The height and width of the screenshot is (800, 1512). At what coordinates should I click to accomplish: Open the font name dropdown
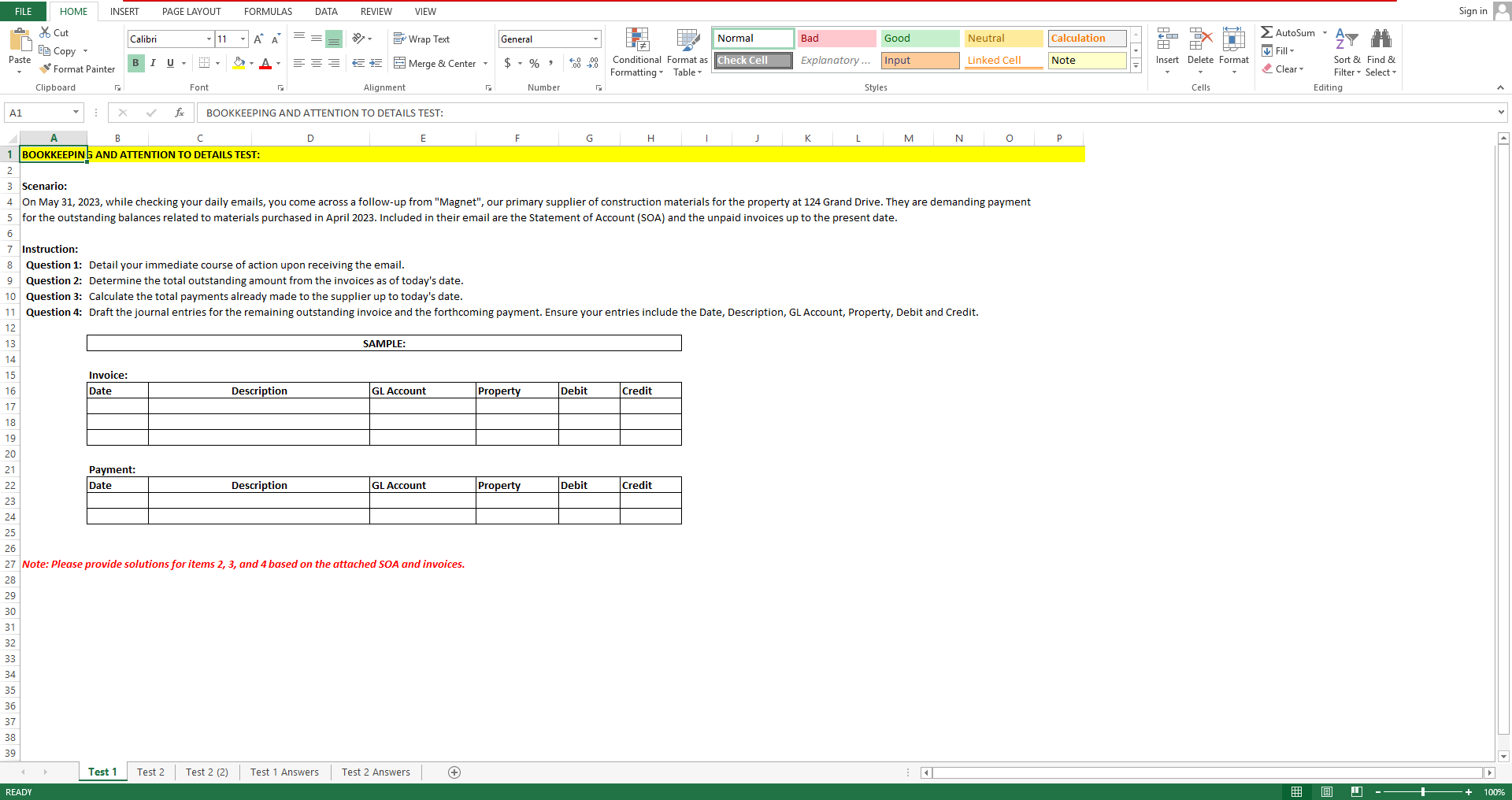208,39
